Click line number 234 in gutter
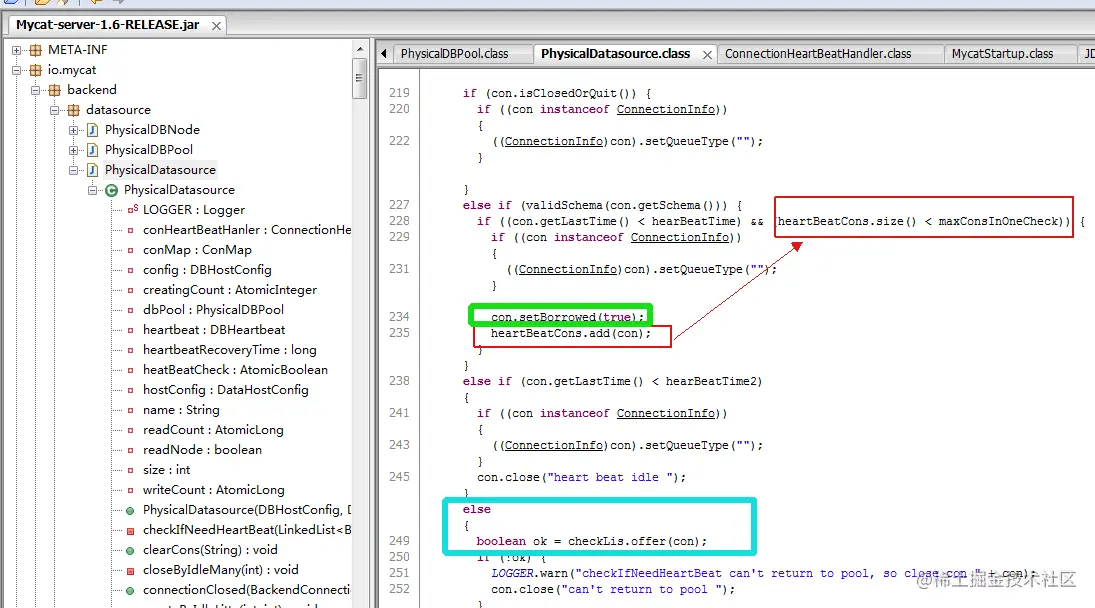Viewport: 1095px width, 608px height. click(399, 317)
